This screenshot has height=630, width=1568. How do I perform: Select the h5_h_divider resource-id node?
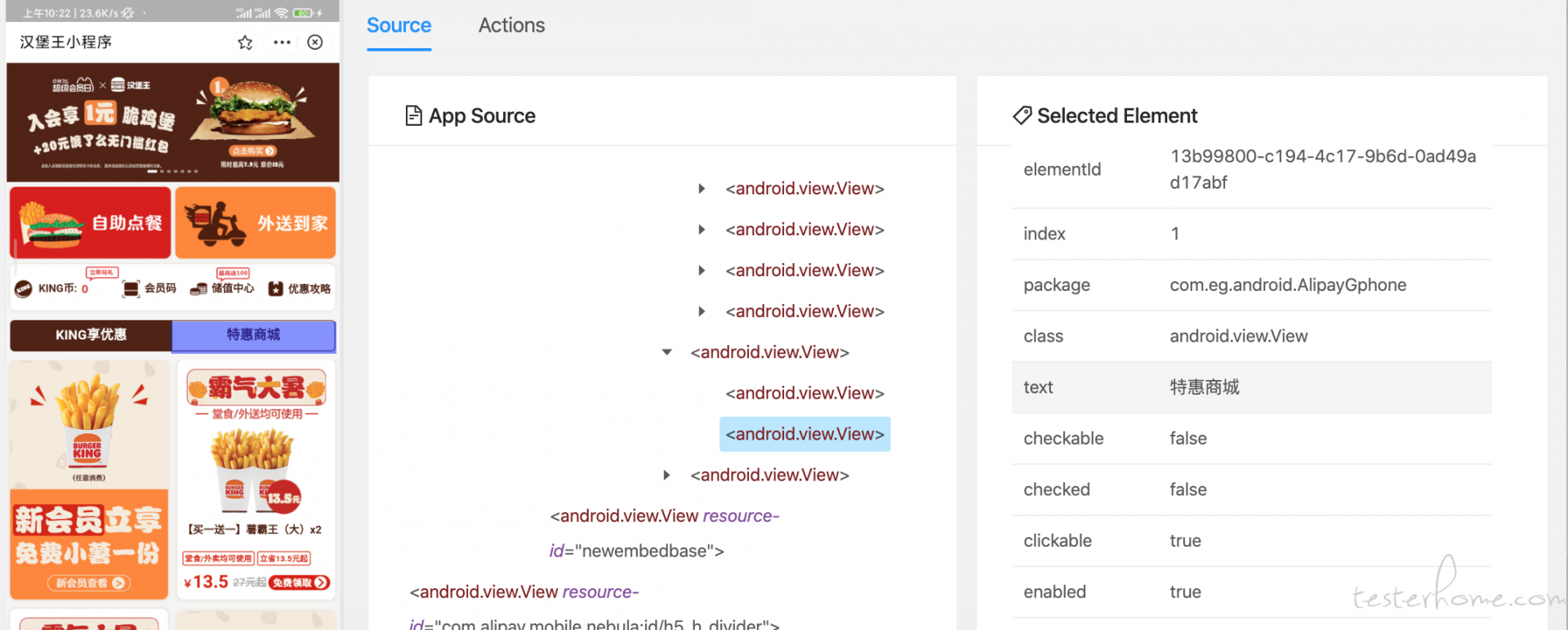pyautogui.click(x=595, y=608)
